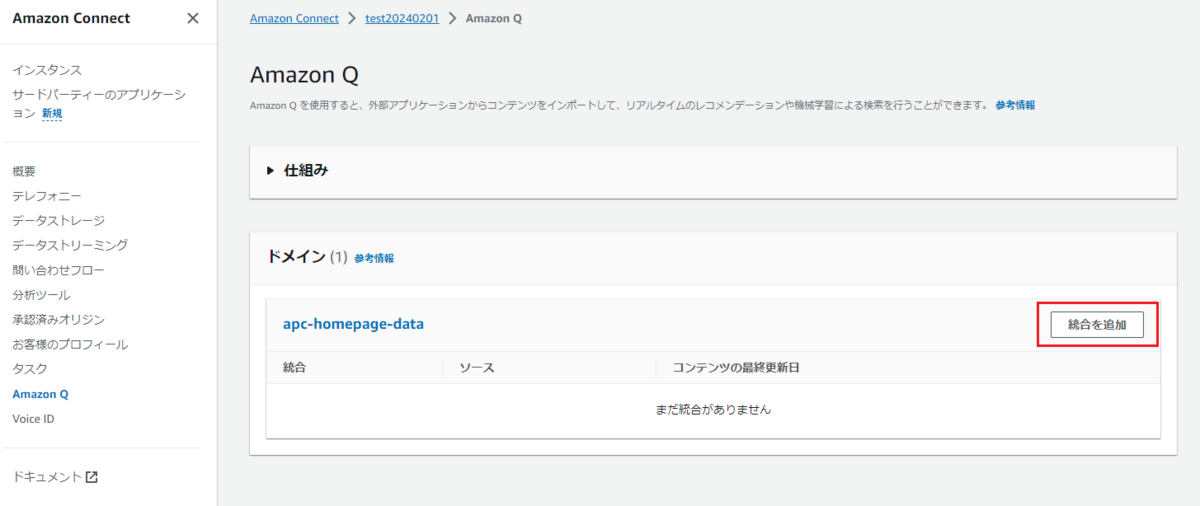Open サードパーティーのアプリケーション sidebar item

coord(99,103)
